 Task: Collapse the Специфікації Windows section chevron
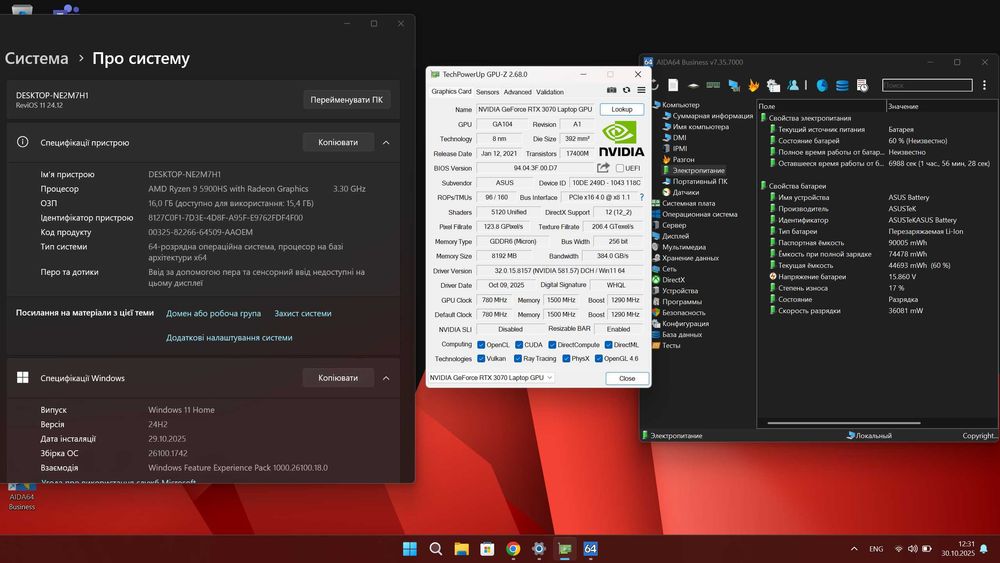click(x=386, y=378)
